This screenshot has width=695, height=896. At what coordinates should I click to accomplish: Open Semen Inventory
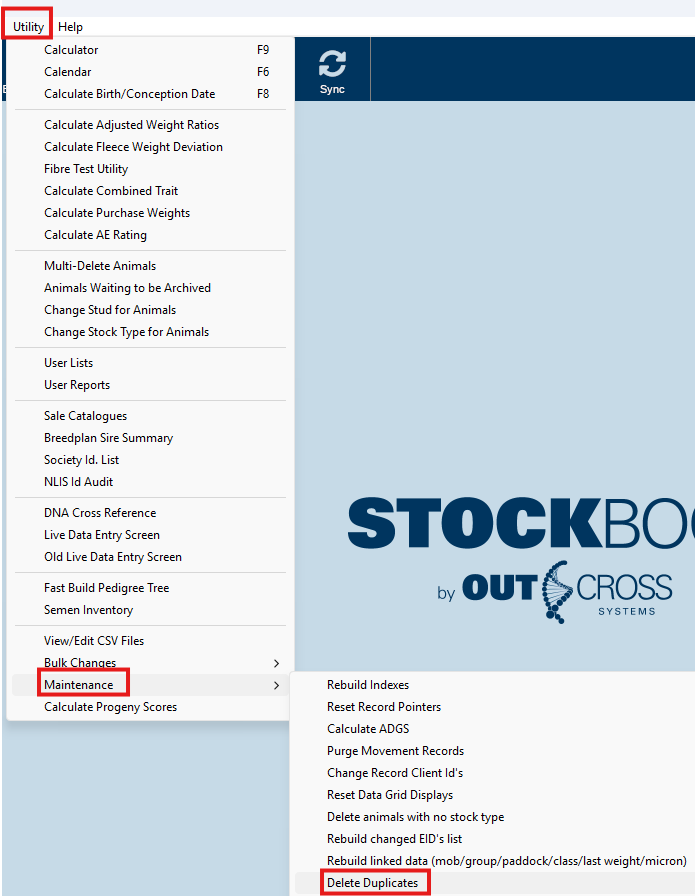[x=88, y=610]
